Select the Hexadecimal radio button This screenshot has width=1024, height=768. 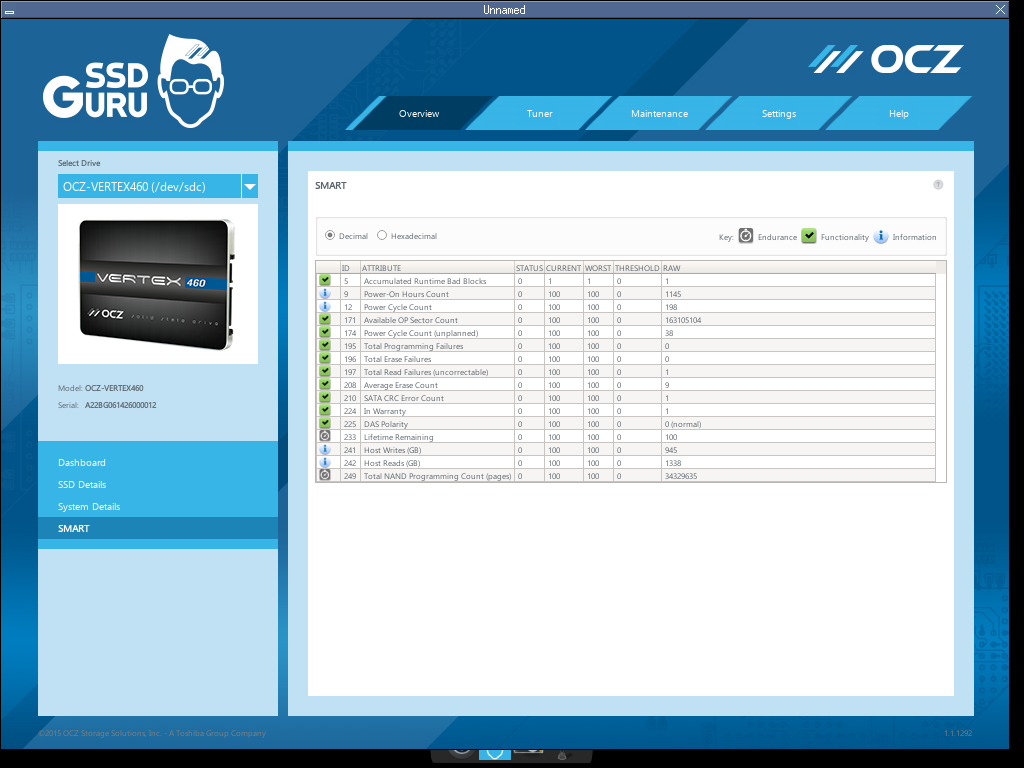382,235
